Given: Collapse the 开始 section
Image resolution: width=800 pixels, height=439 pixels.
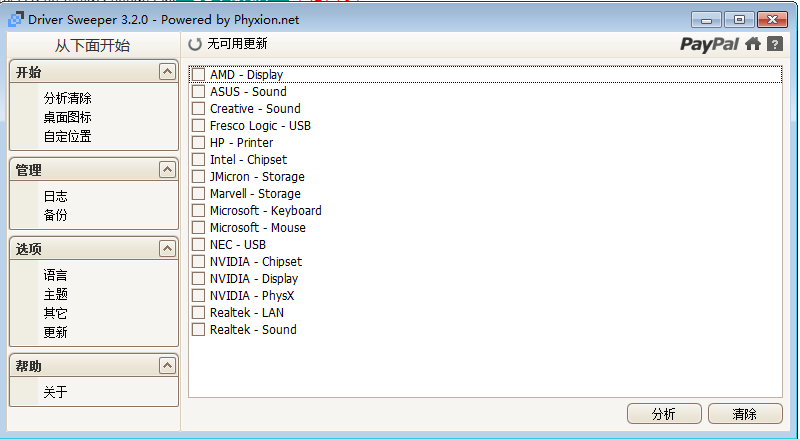Looking at the screenshot, I should (x=166, y=72).
